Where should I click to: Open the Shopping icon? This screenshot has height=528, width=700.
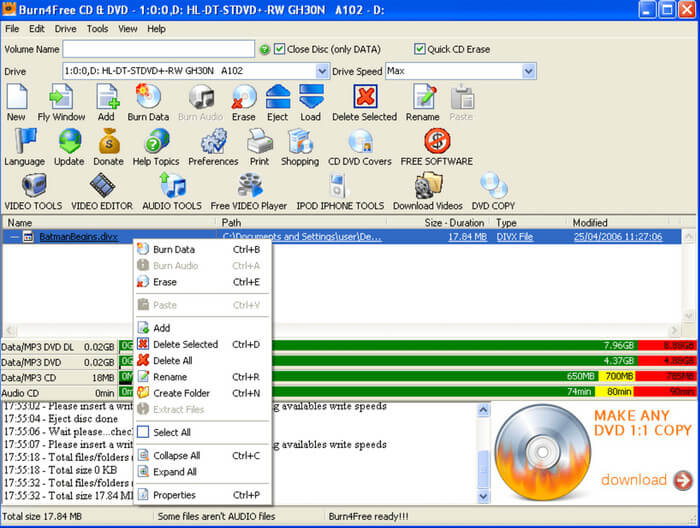point(300,141)
